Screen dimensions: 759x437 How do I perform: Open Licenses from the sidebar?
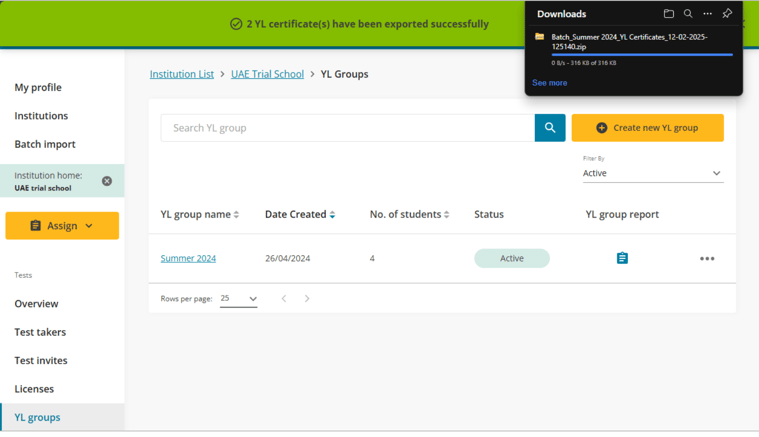click(34, 389)
